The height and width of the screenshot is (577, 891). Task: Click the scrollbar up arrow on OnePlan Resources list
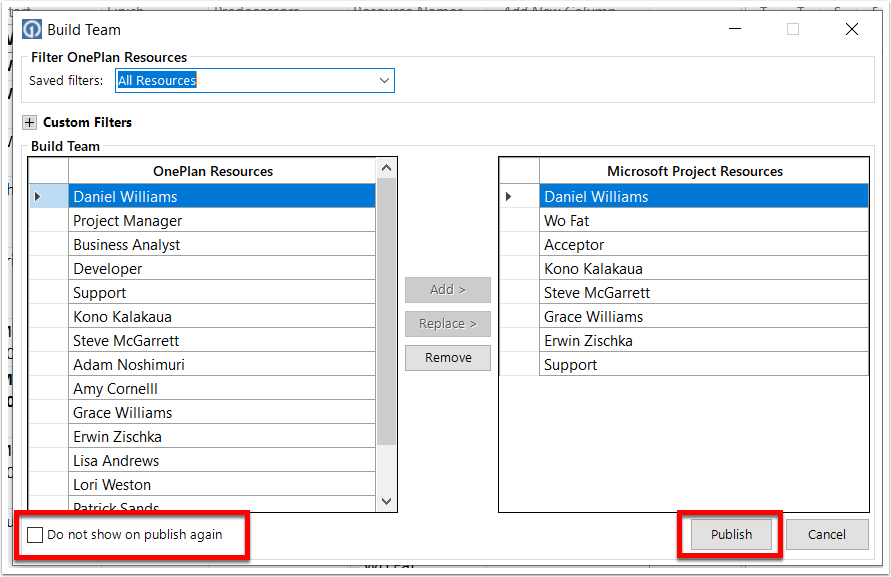tap(386, 167)
